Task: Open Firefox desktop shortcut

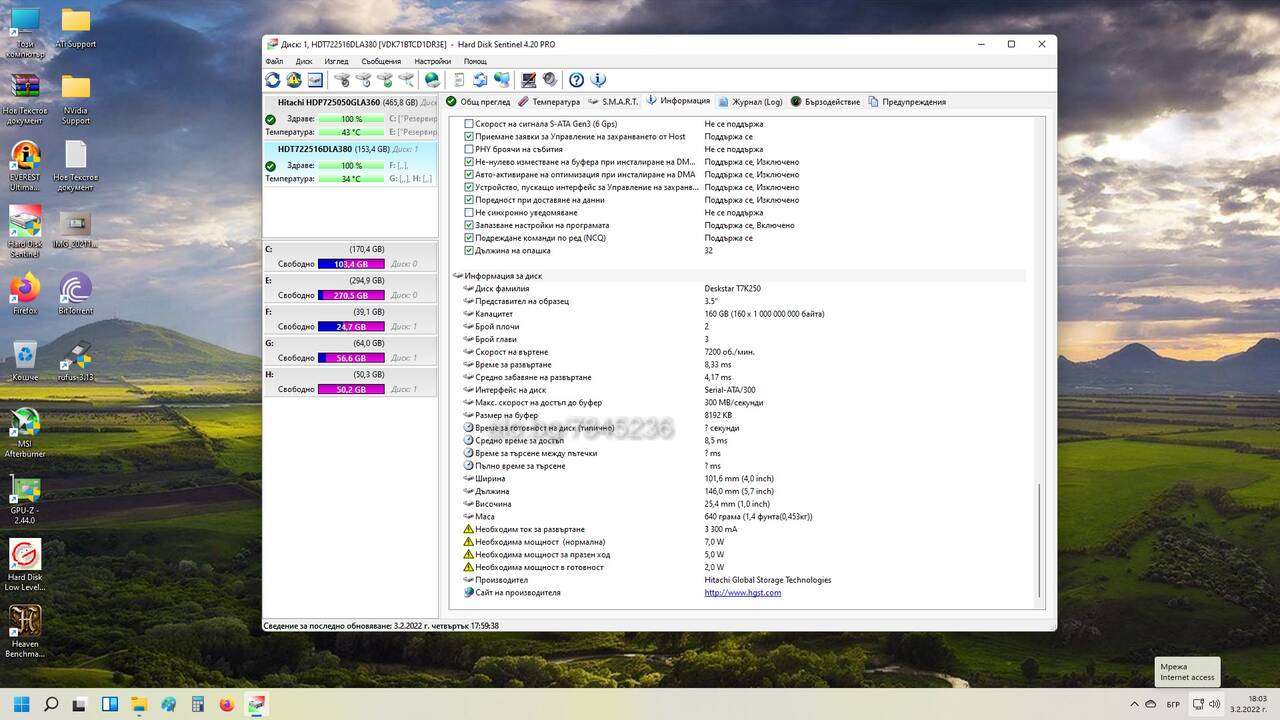Action: pyautogui.click(x=25, y=293)
